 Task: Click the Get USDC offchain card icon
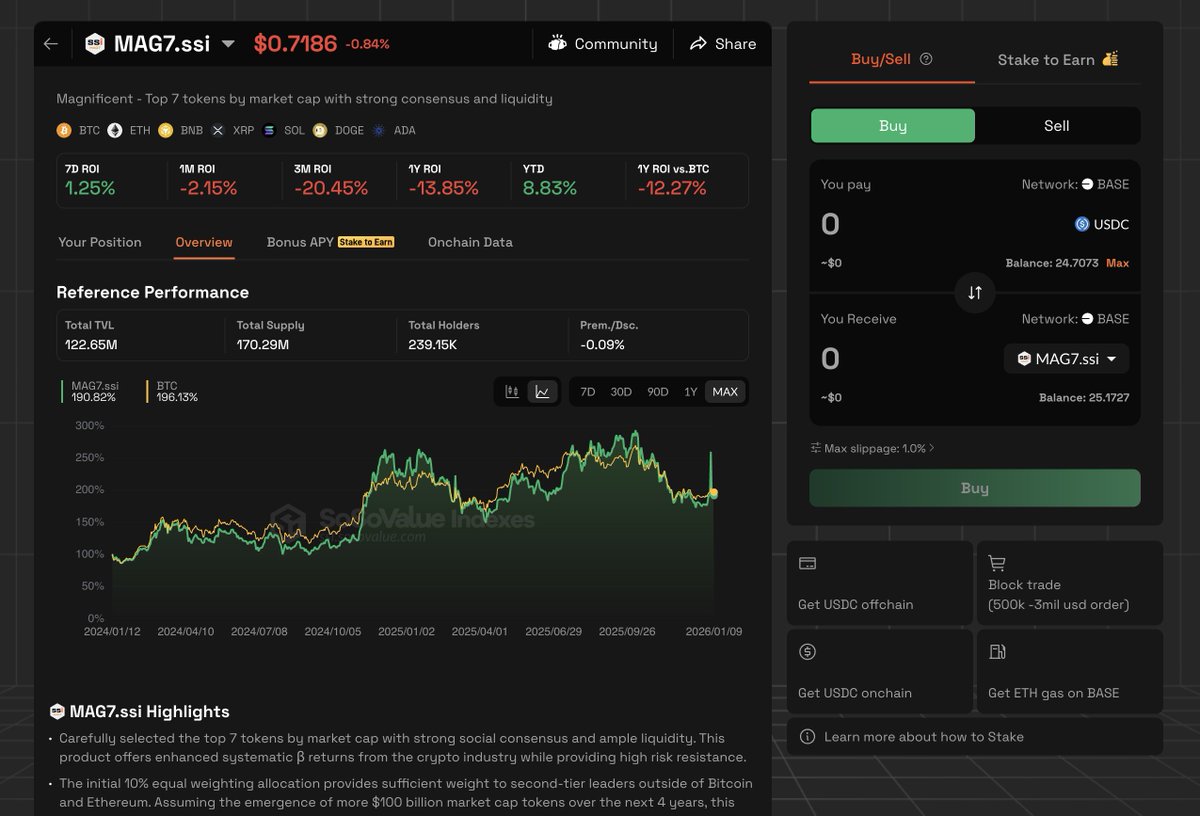[808, 564]
